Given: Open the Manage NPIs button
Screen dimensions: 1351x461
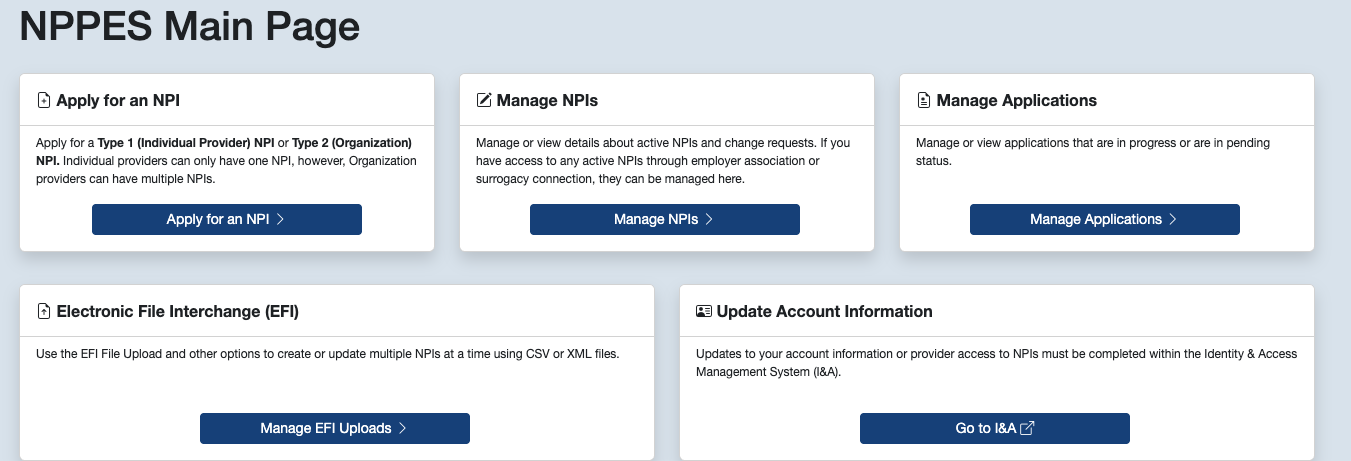Looking at the screenshot, I should [x=665, y=219].
